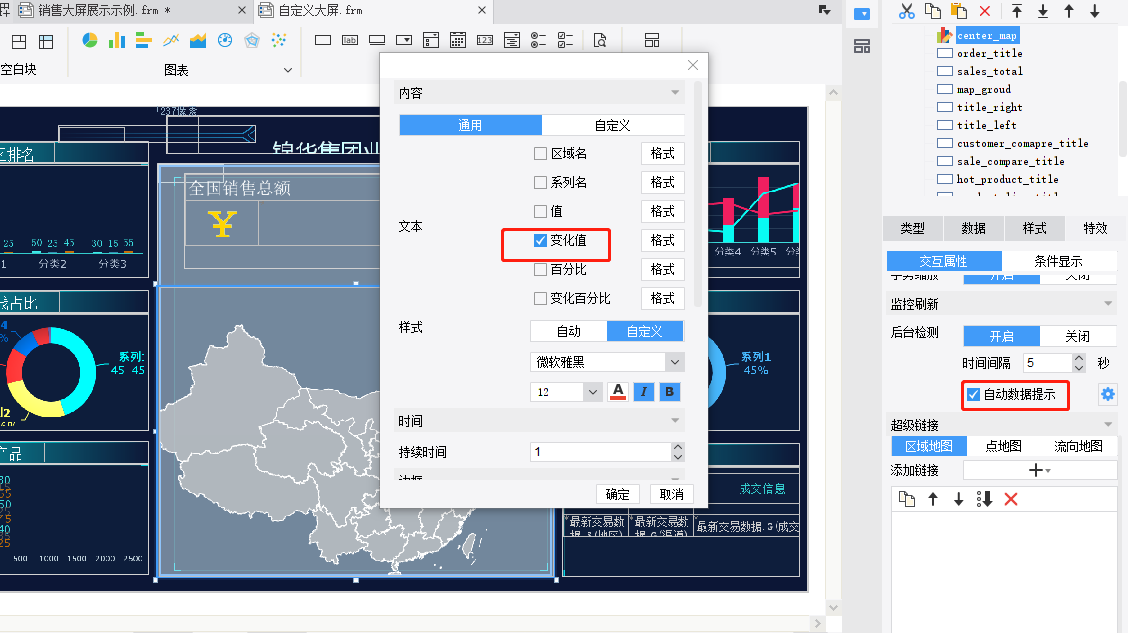Screen dimensions: 1128x633
Task: Cut the selected component
Action: 906,11
